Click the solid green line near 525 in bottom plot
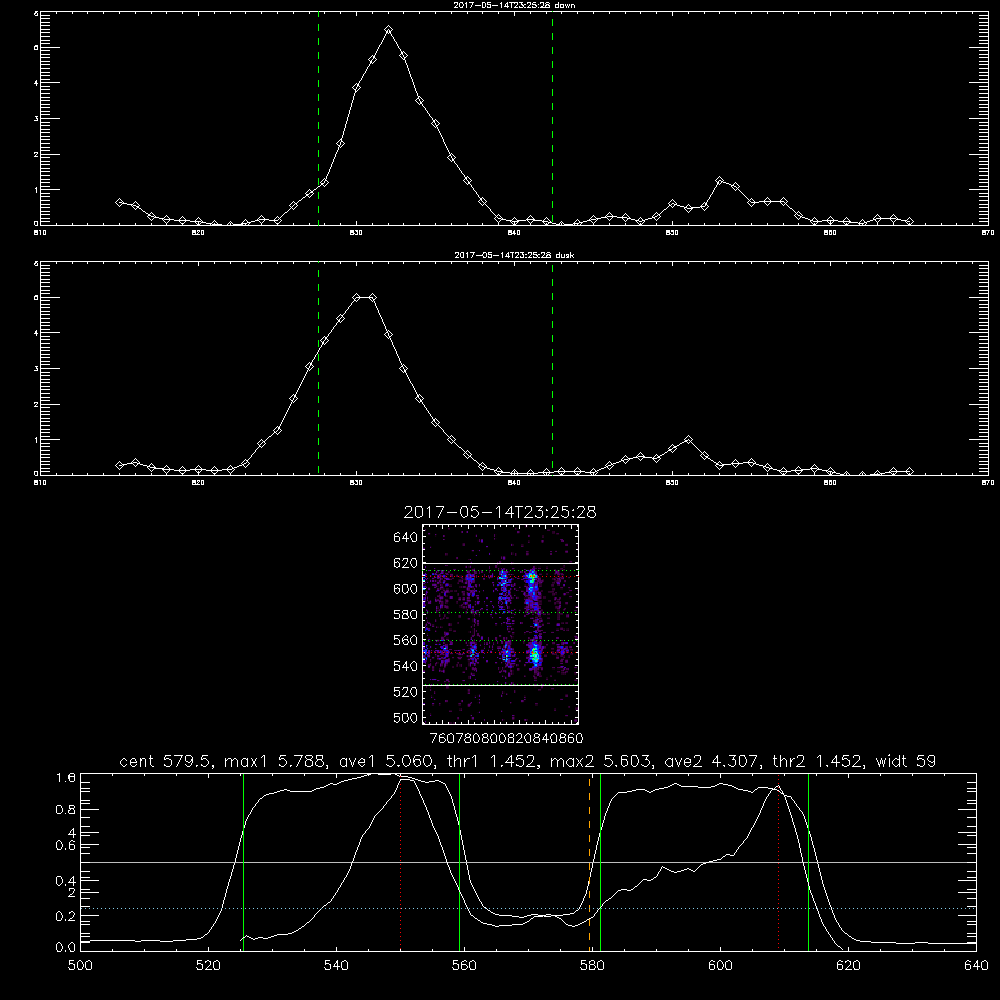The image size is (1000, 1000). (x=243, y=862)
